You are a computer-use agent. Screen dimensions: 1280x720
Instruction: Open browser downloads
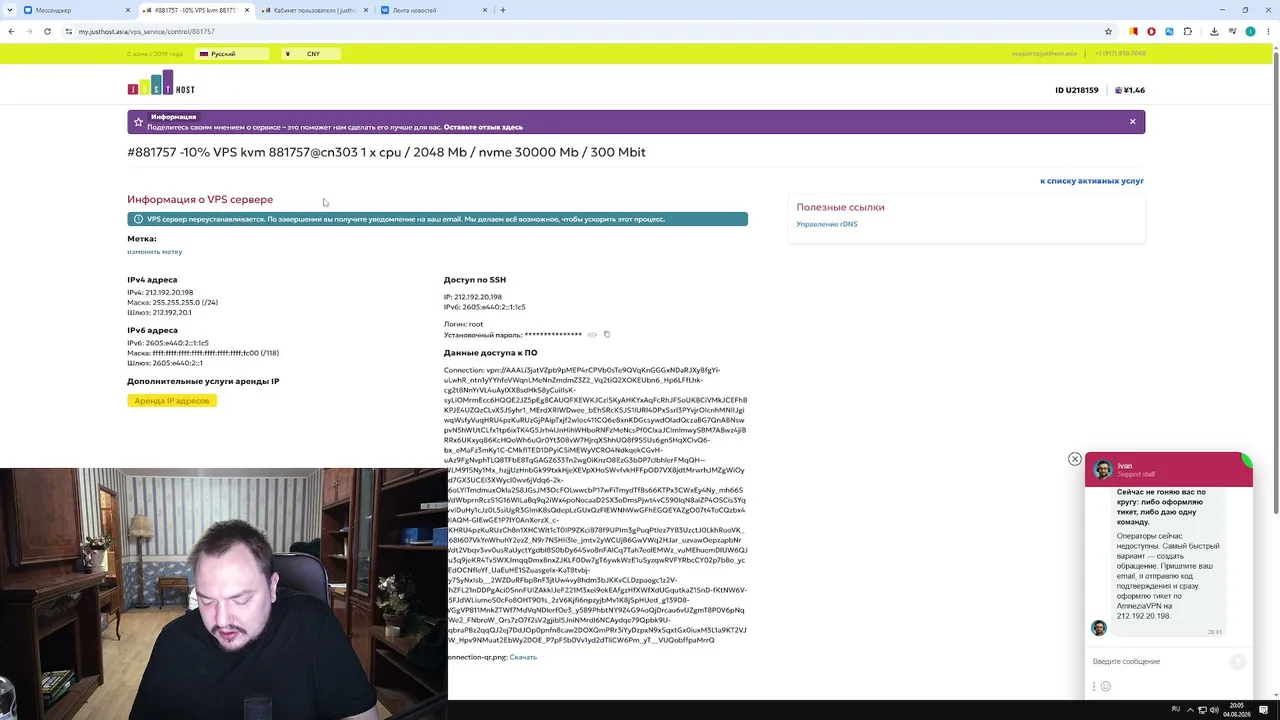[1214, 31]
